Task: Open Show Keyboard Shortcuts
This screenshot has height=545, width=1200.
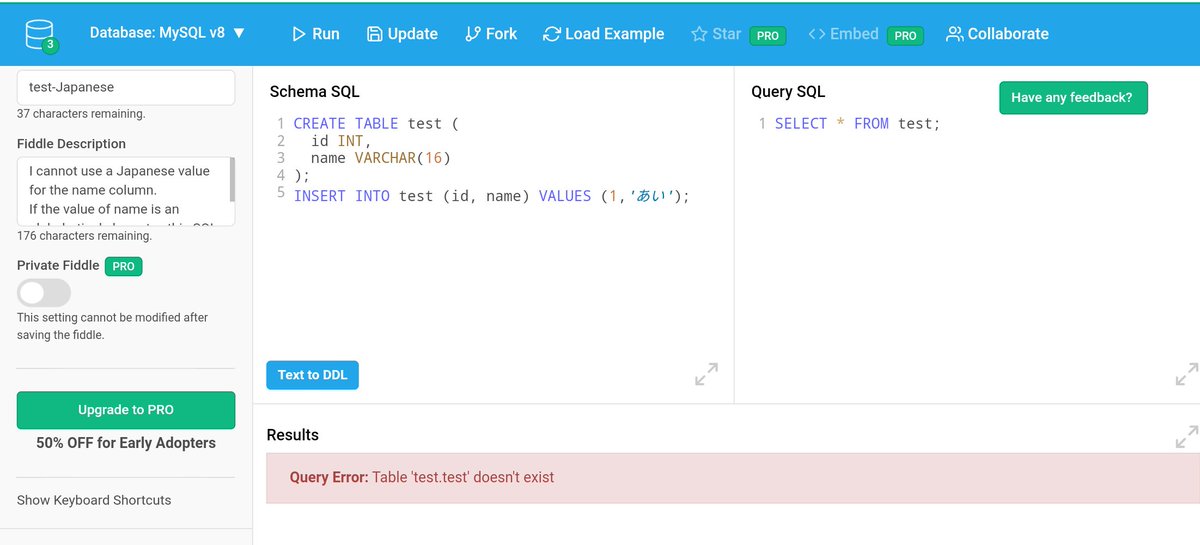Action: (94, 500)
